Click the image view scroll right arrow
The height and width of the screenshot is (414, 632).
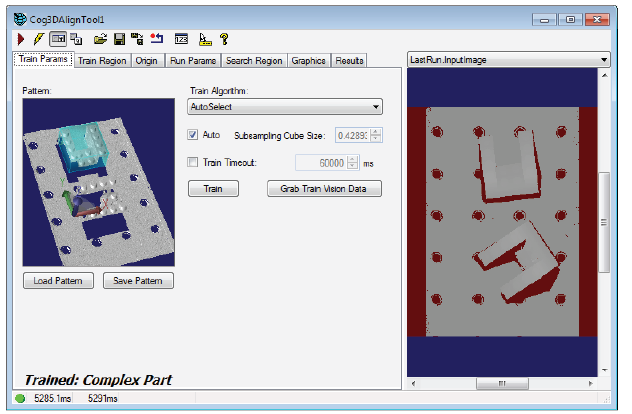[x=591, y=383]
